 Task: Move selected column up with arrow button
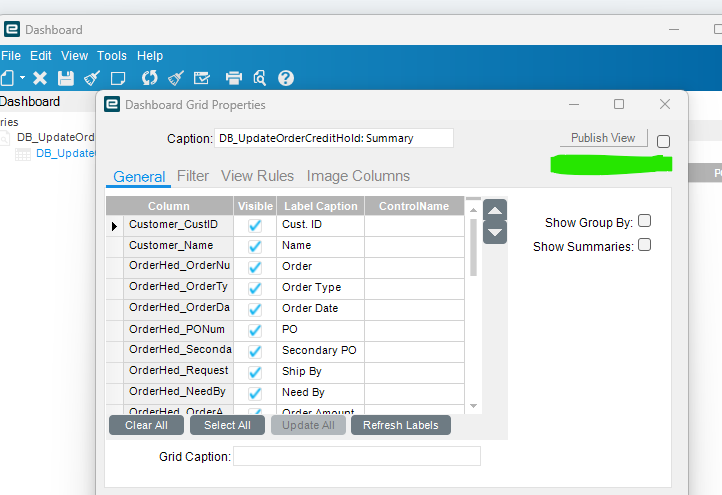point(495,211)
